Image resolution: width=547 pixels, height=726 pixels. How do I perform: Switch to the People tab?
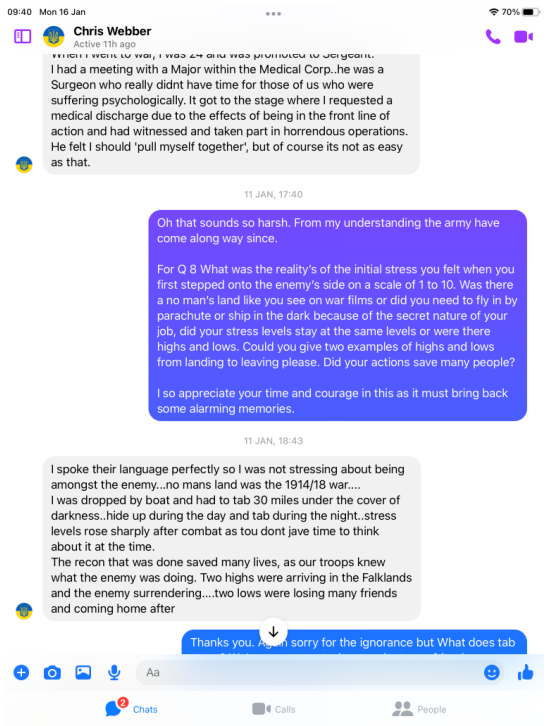point(419,709)
